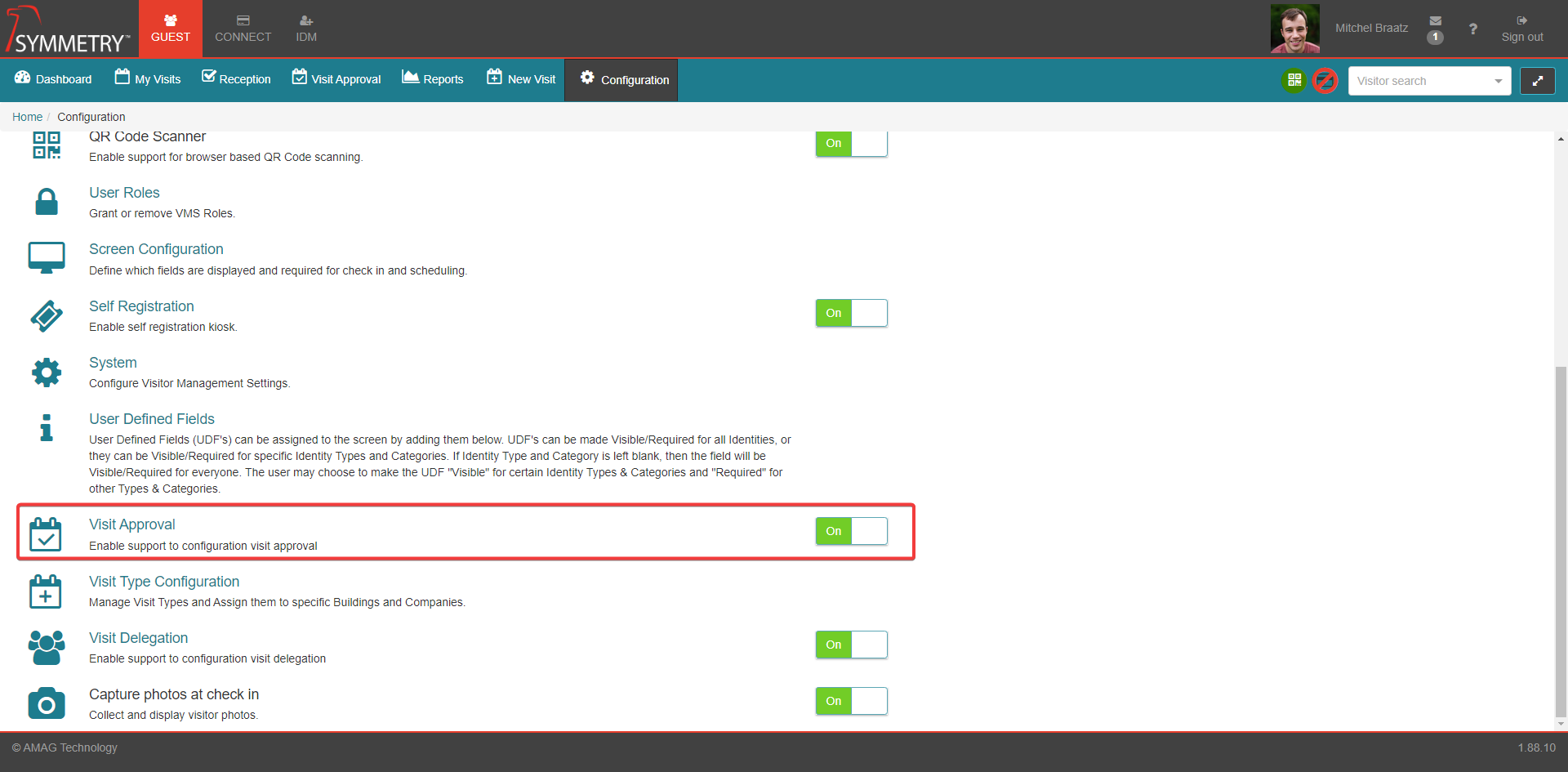Click the scrollbar up arrow

click(x=1561, y=139)
